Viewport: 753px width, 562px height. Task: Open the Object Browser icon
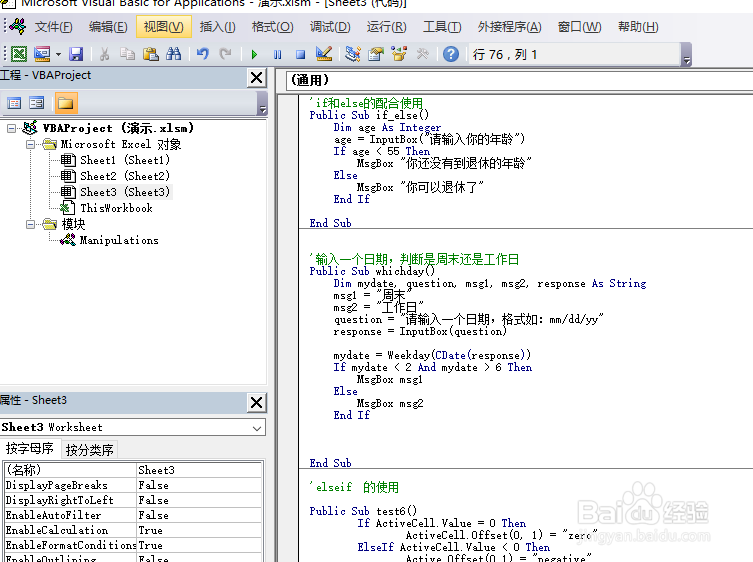399,54
